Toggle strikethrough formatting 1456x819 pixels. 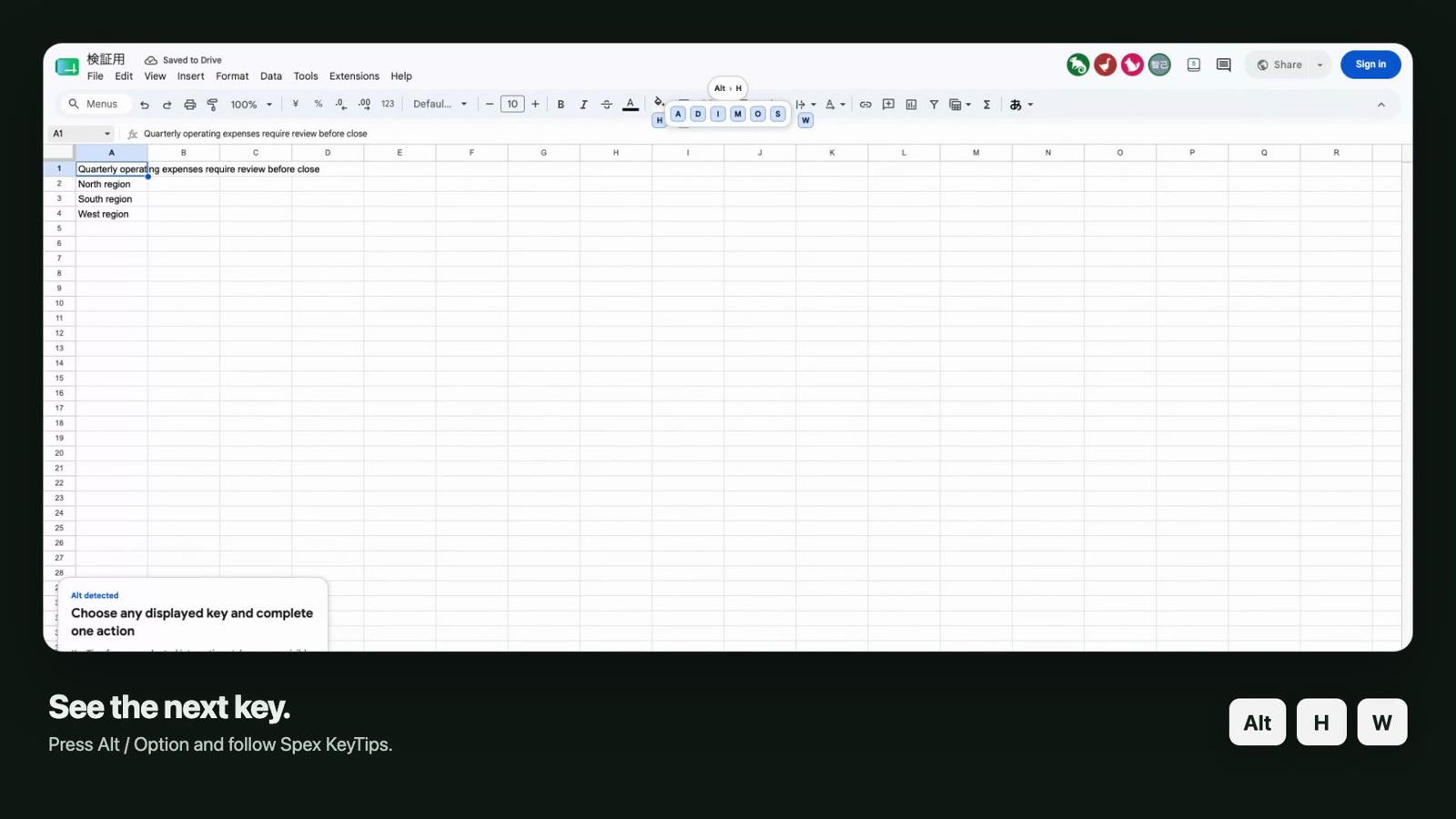pyautogui.click(x=606, y=105)
